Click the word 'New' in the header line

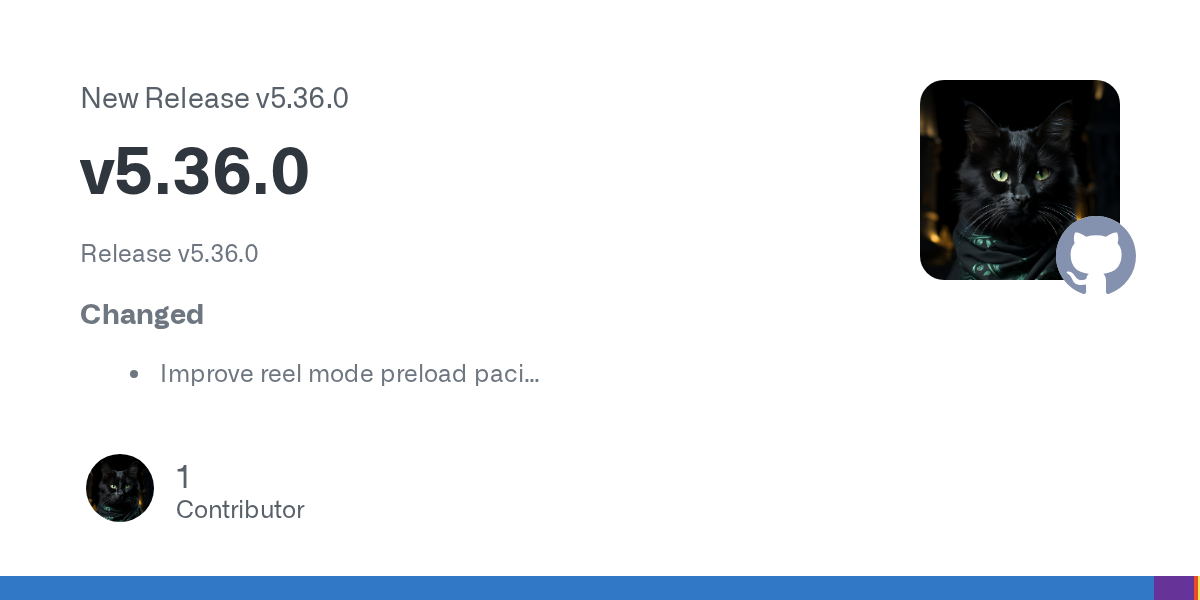109,98
